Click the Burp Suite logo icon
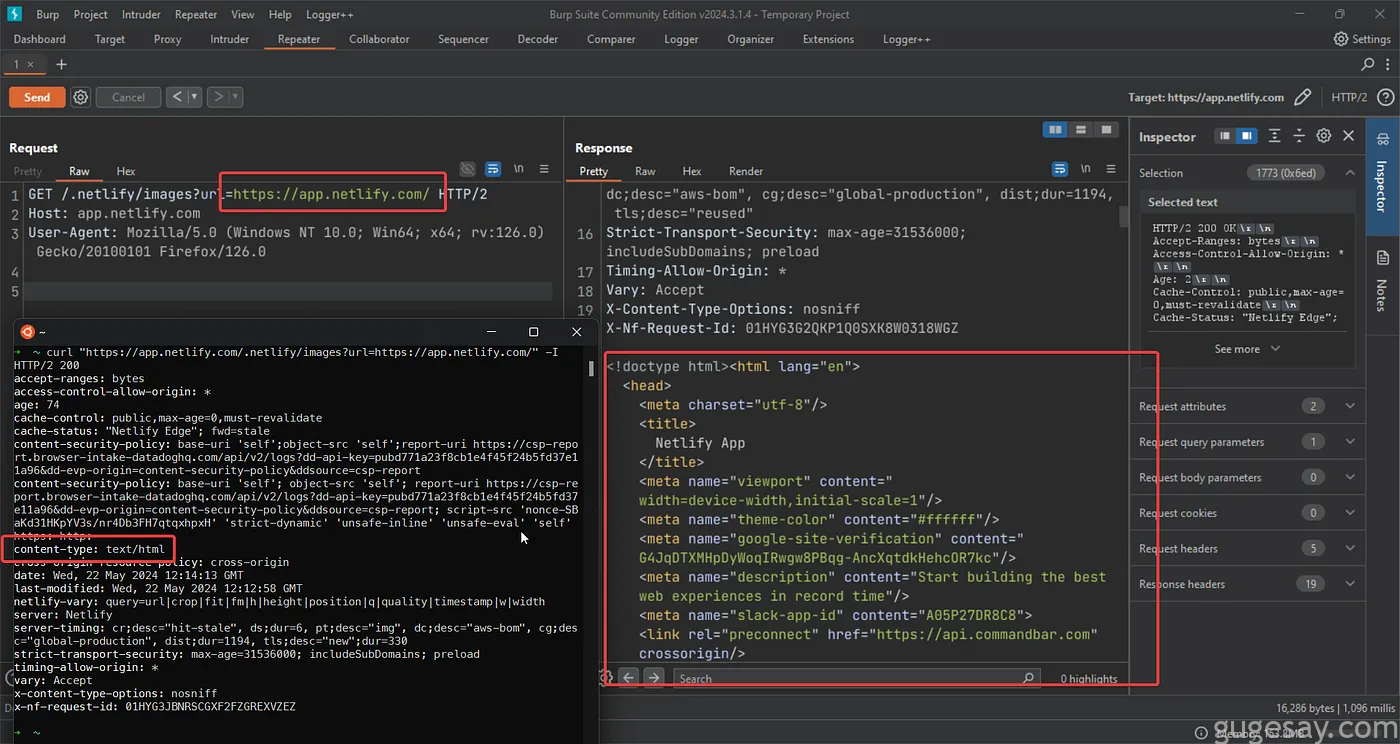The height and width of the screenshot is (744, 1400). coord(15,14)
